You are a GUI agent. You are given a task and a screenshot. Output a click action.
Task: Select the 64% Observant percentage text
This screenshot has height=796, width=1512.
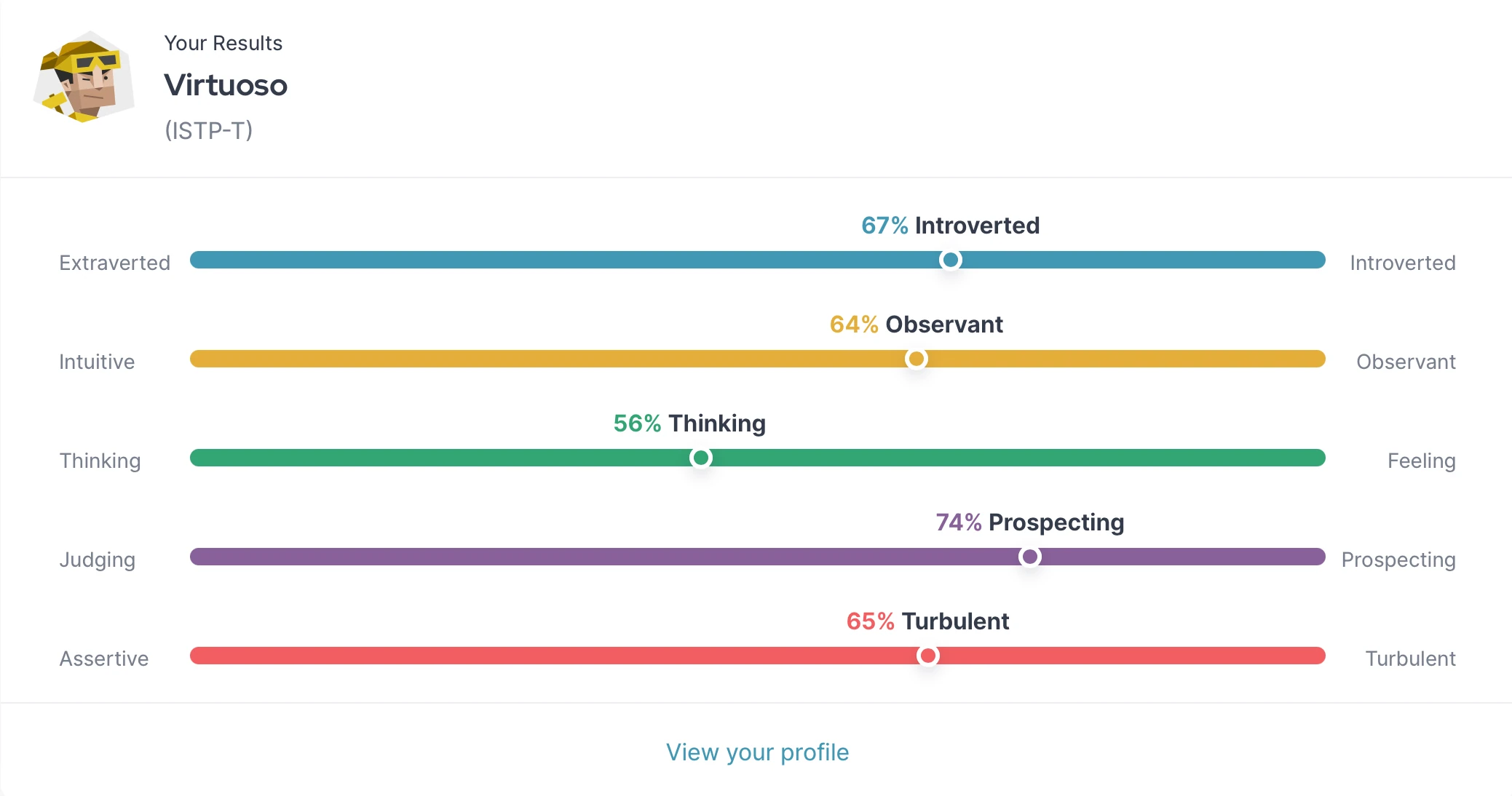coord(917,325)
